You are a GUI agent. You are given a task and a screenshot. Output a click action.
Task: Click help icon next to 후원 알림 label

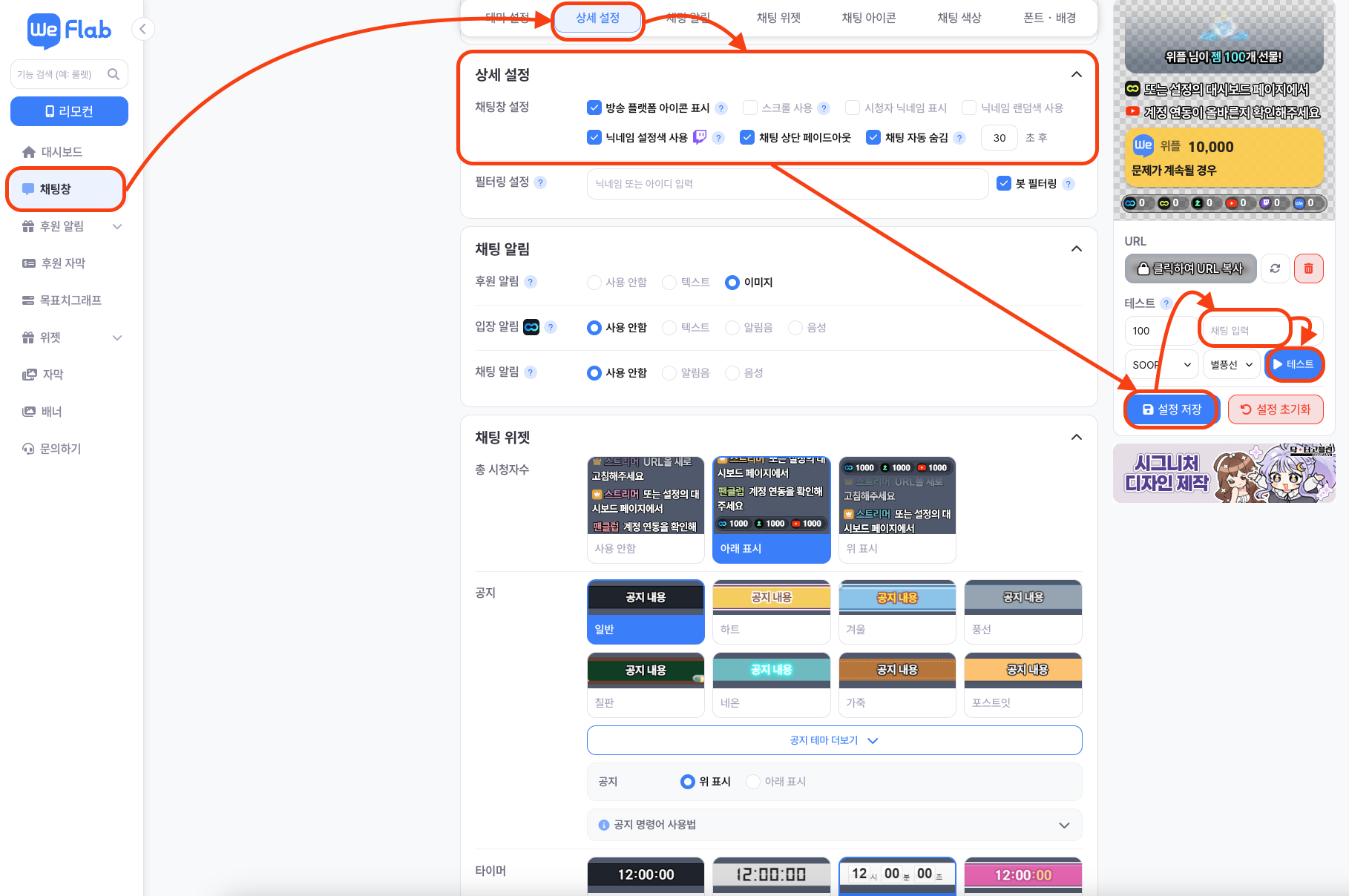point(531,282)
